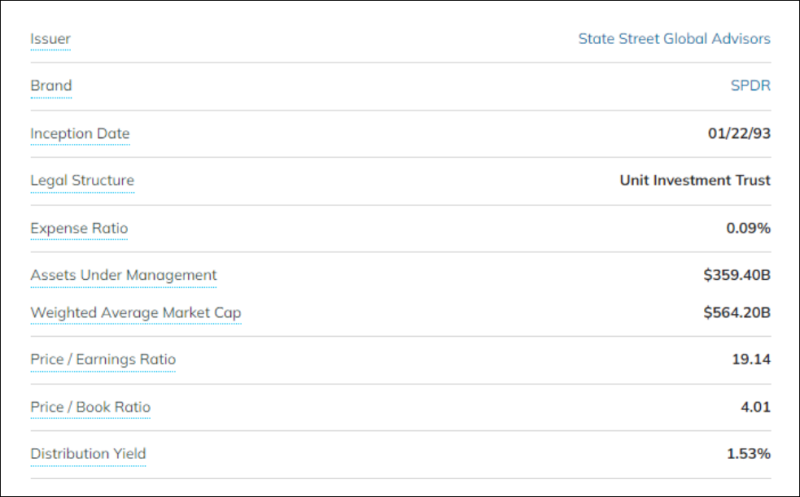Screen dimensions: 800x497
Task: Select the 1.53% distribution yield value
Action: [x=748, y=454]
